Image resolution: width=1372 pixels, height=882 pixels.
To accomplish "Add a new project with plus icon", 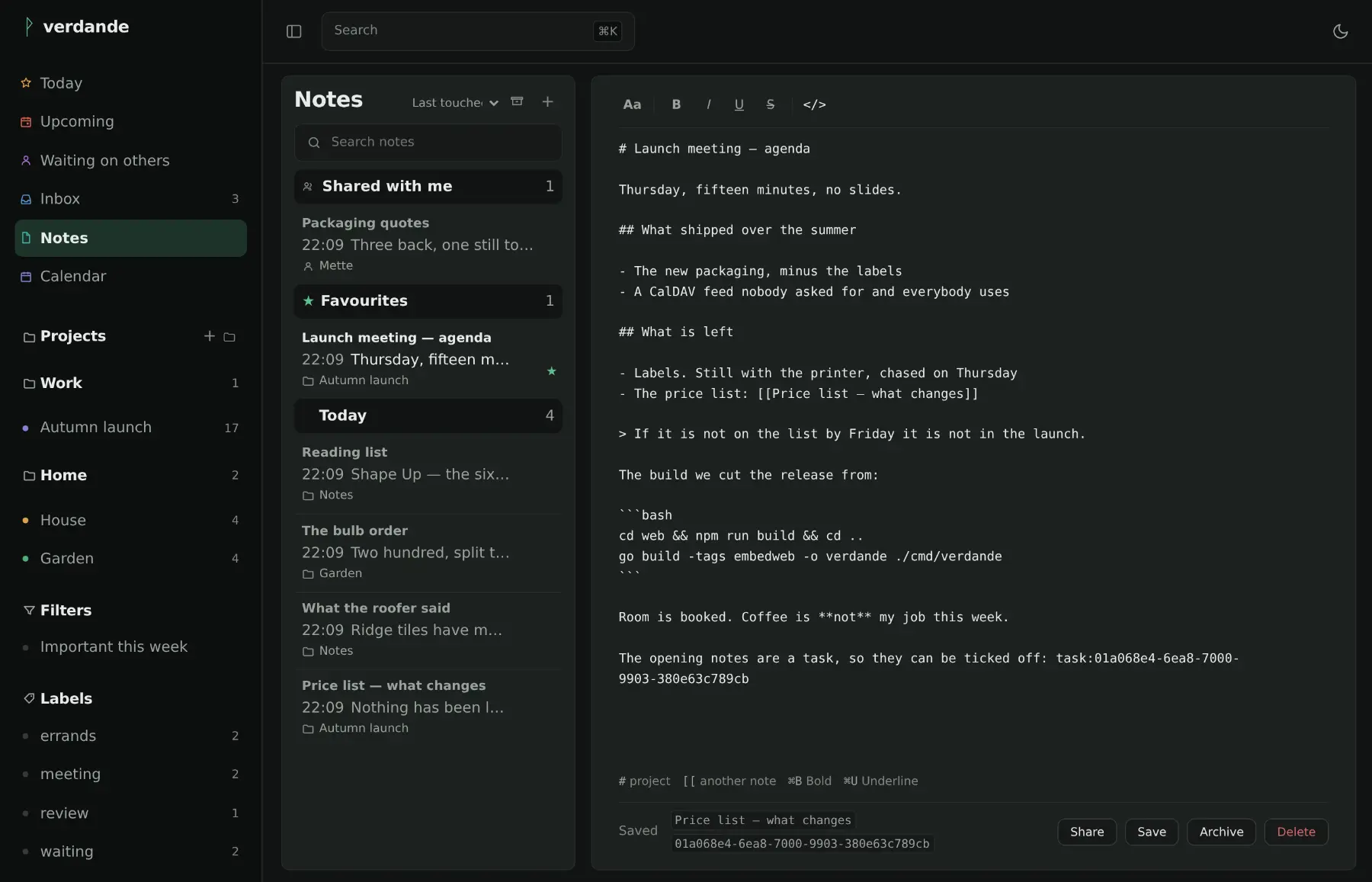I will point(210,335).
